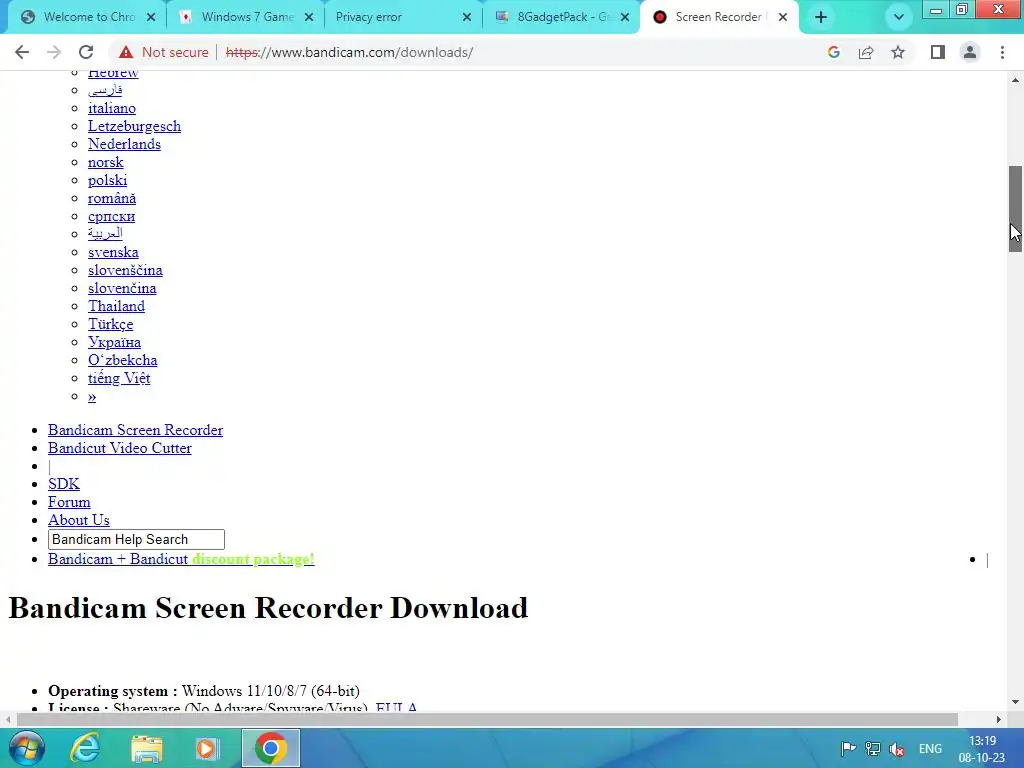Close the 8GadgetPack tab
The width and height of the screenshot is (1024, 768).
[625, 18]
